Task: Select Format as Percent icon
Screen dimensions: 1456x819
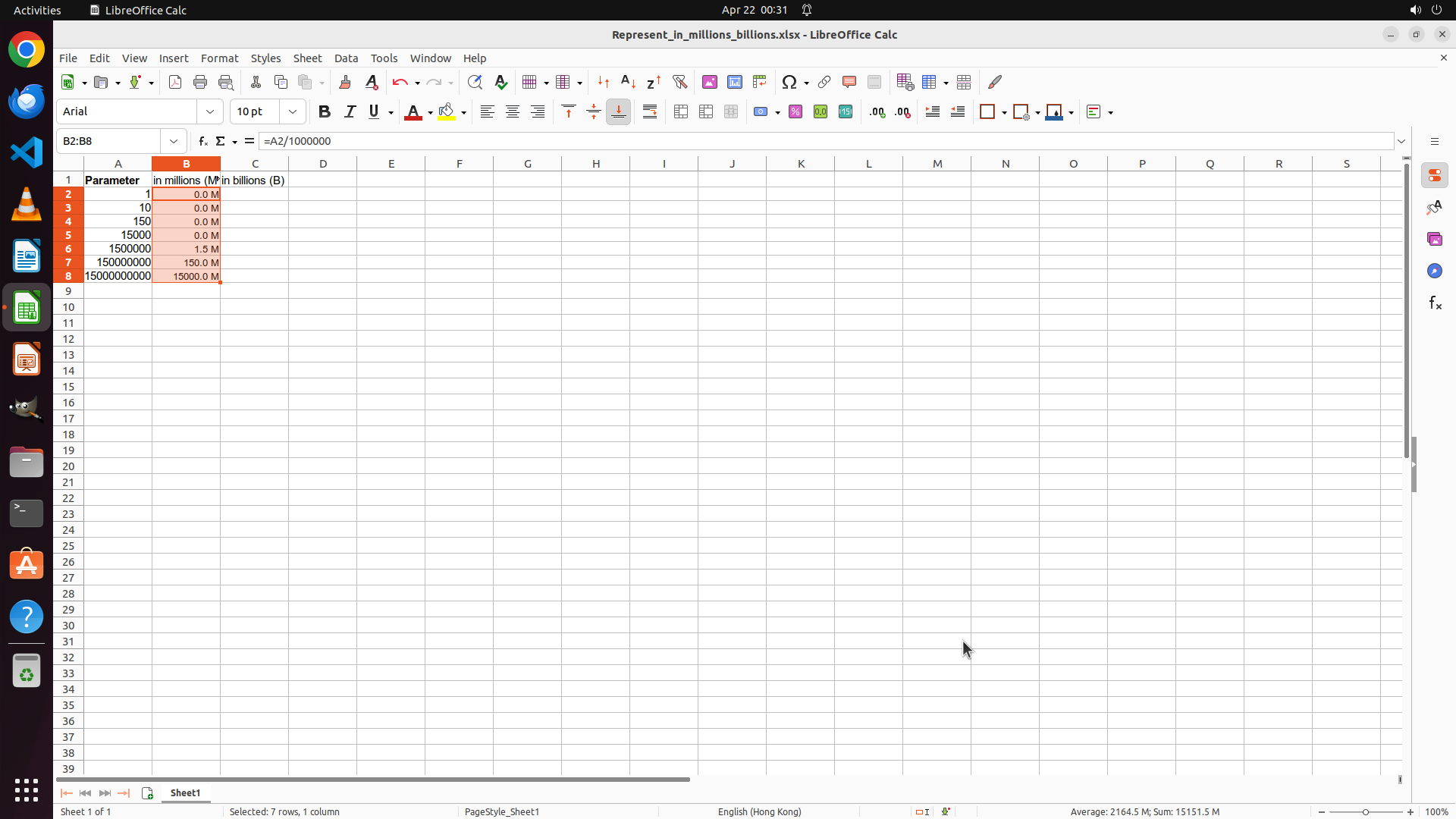Action: tap(795, 112)
